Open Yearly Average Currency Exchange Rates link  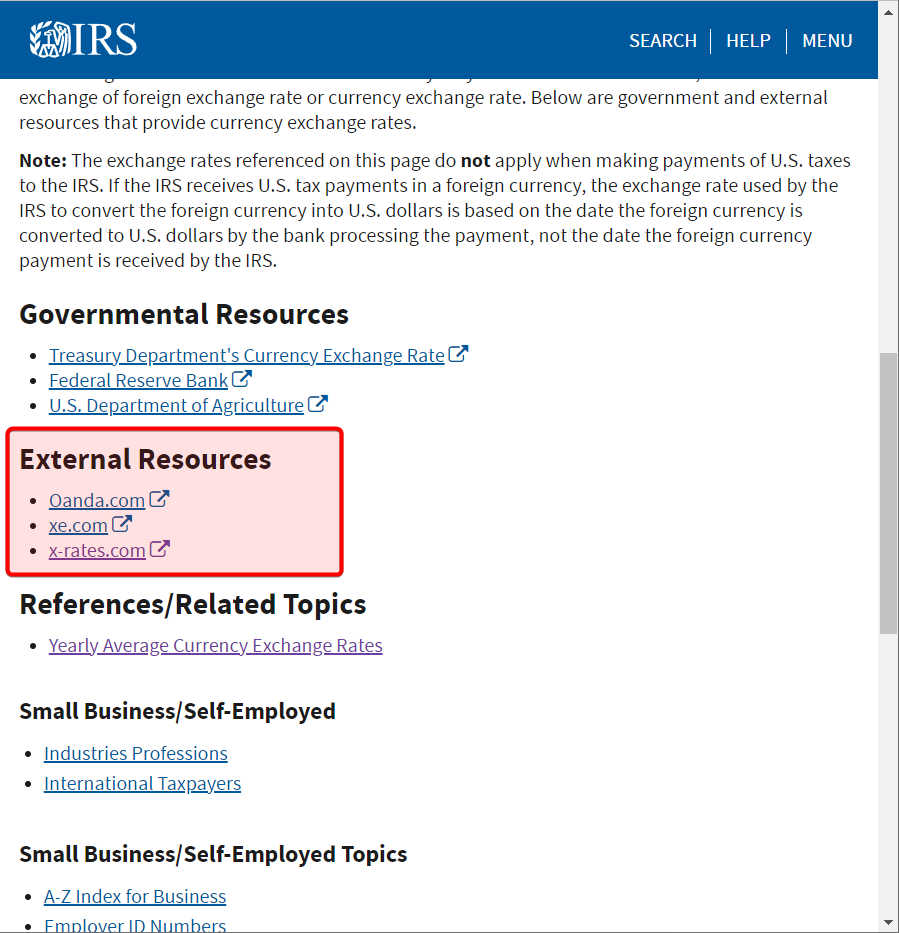215,646
